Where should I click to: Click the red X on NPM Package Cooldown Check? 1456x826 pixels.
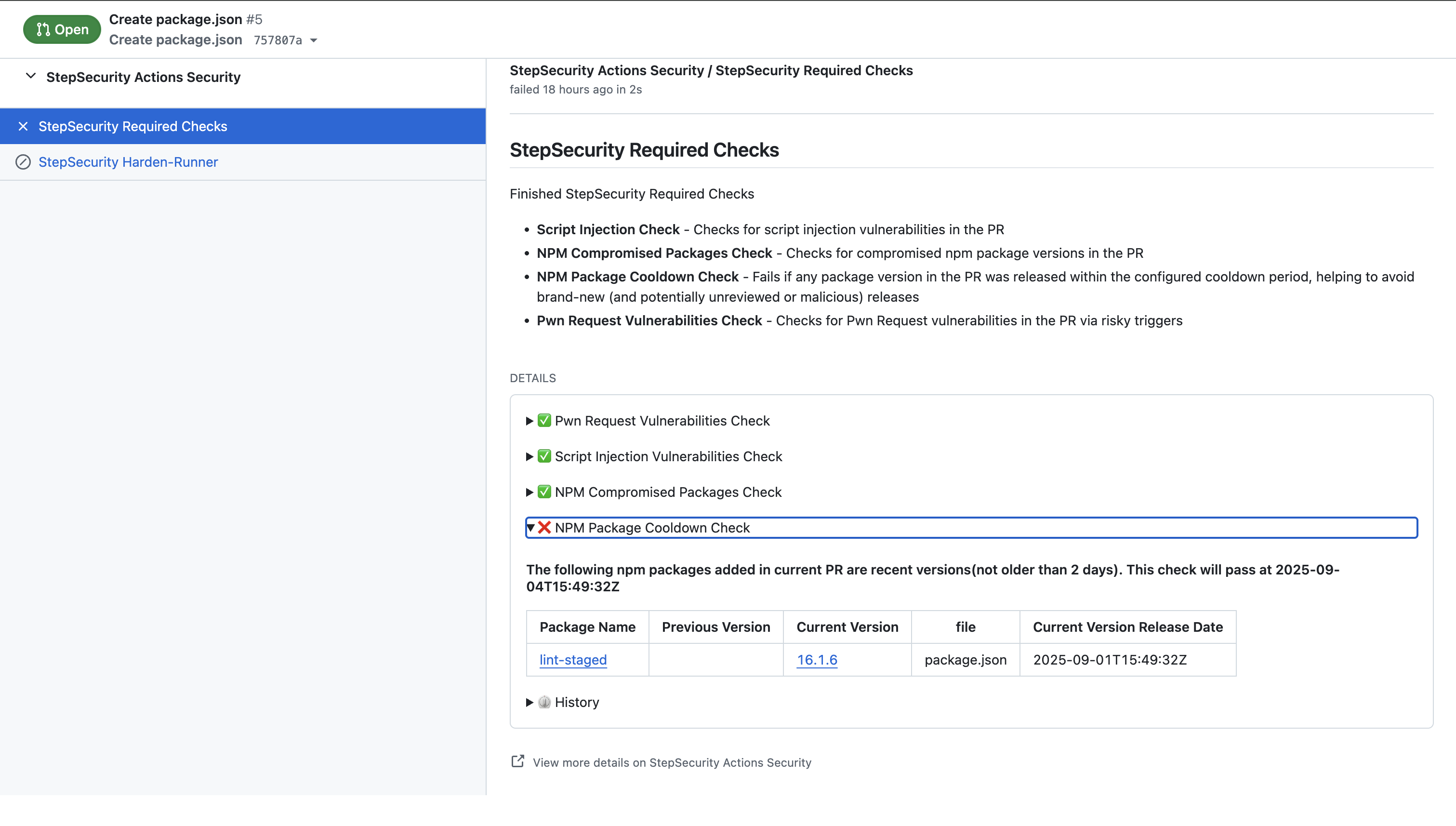[x=544, y=528]
